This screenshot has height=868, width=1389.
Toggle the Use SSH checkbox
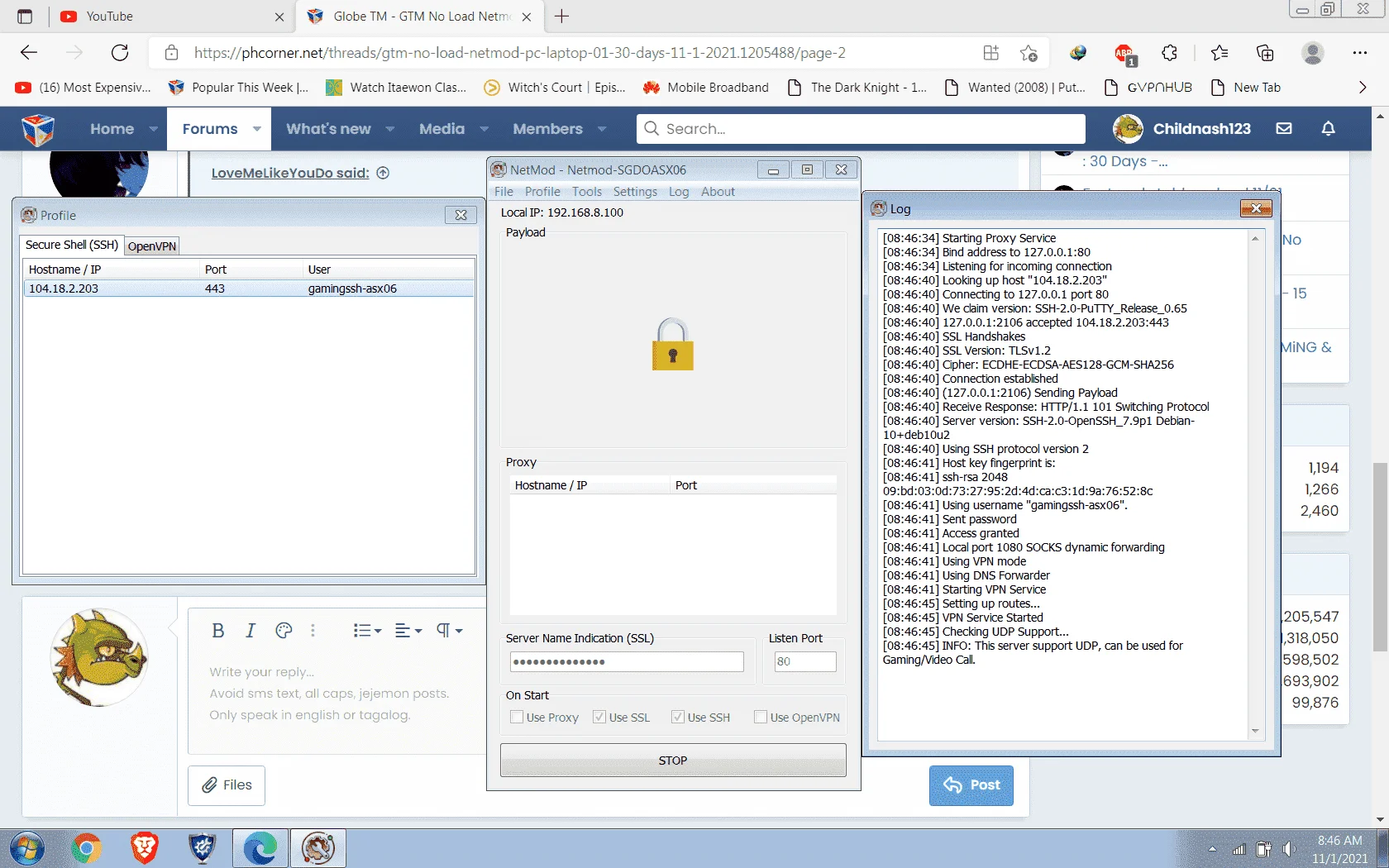(x=678, y=718)
